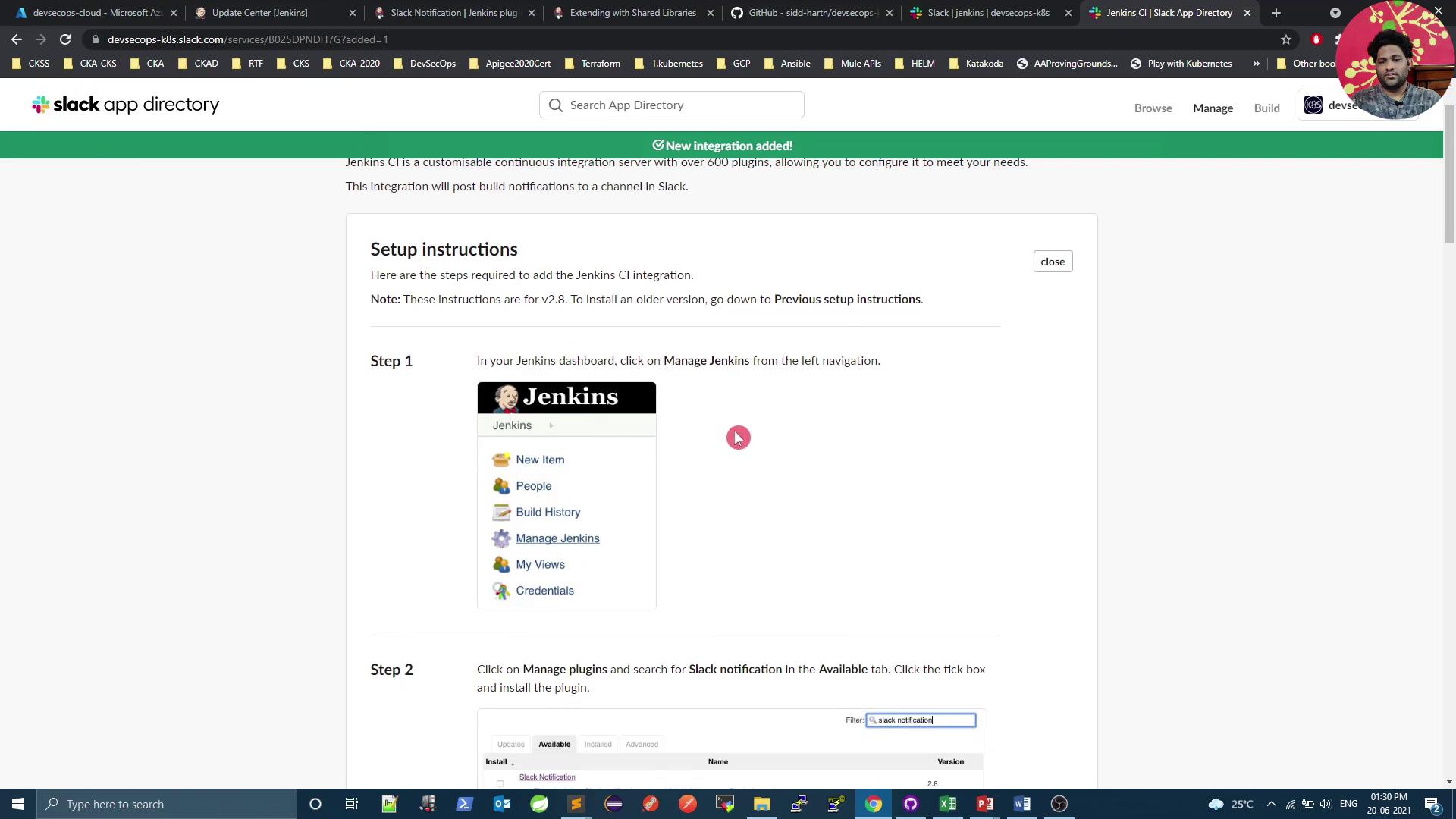Bookmark page with the star icon
The height and width of the screenshot is (819, 1456).
[x=1286, y=39]
